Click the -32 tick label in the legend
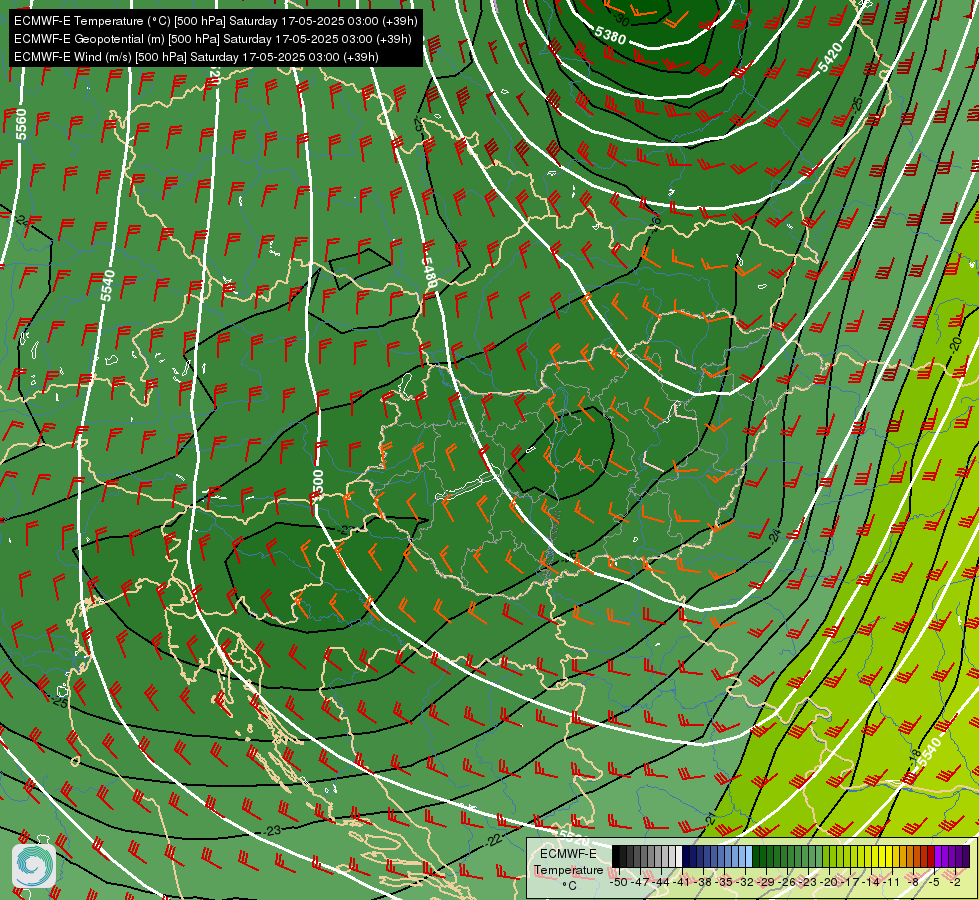 745,883
